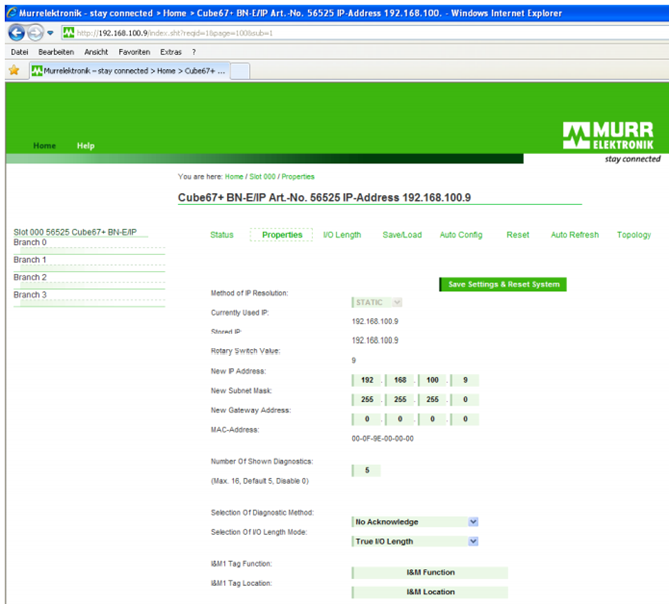The height and width of the screenshot is (604, 669).
Task: Select the Murrelektronik browser tab
Action: tap(130, 71)
